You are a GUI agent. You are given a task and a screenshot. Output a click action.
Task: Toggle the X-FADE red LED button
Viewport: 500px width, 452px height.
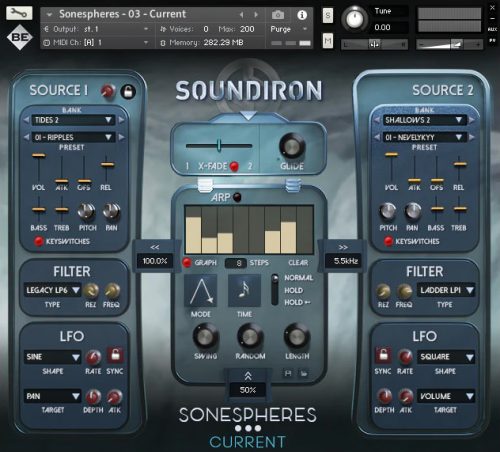tap(234, 166)
